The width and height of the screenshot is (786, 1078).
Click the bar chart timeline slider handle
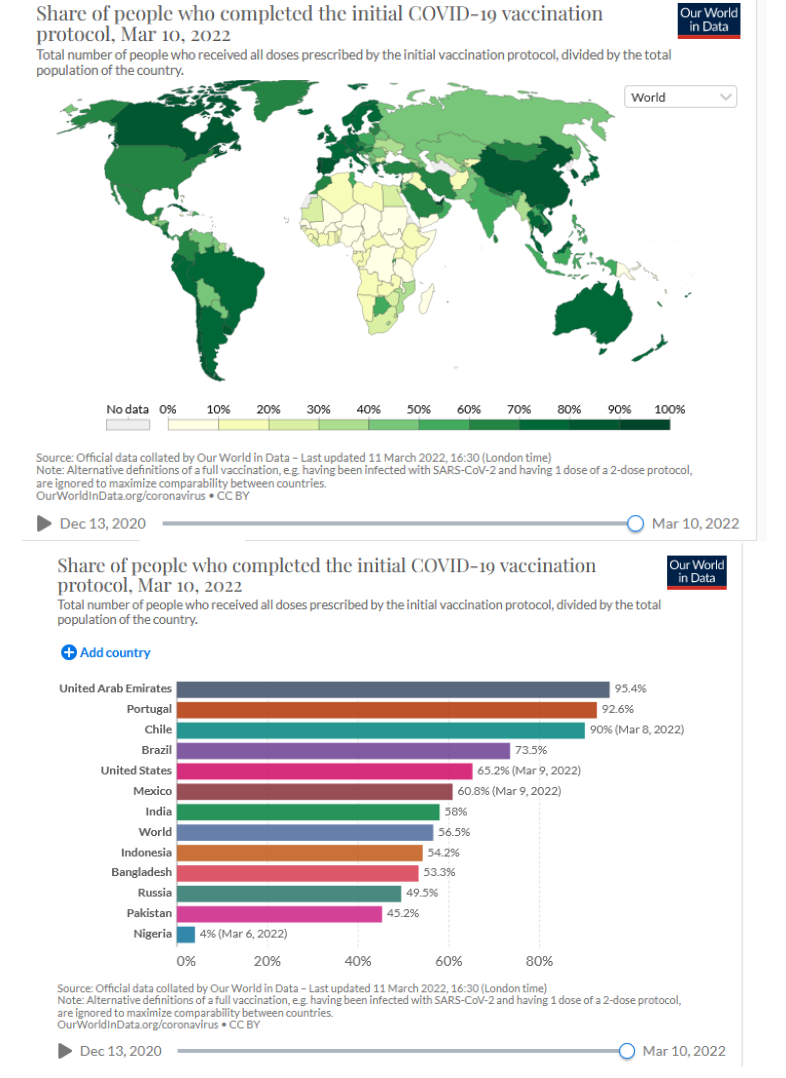click(x=627, y=1051)
